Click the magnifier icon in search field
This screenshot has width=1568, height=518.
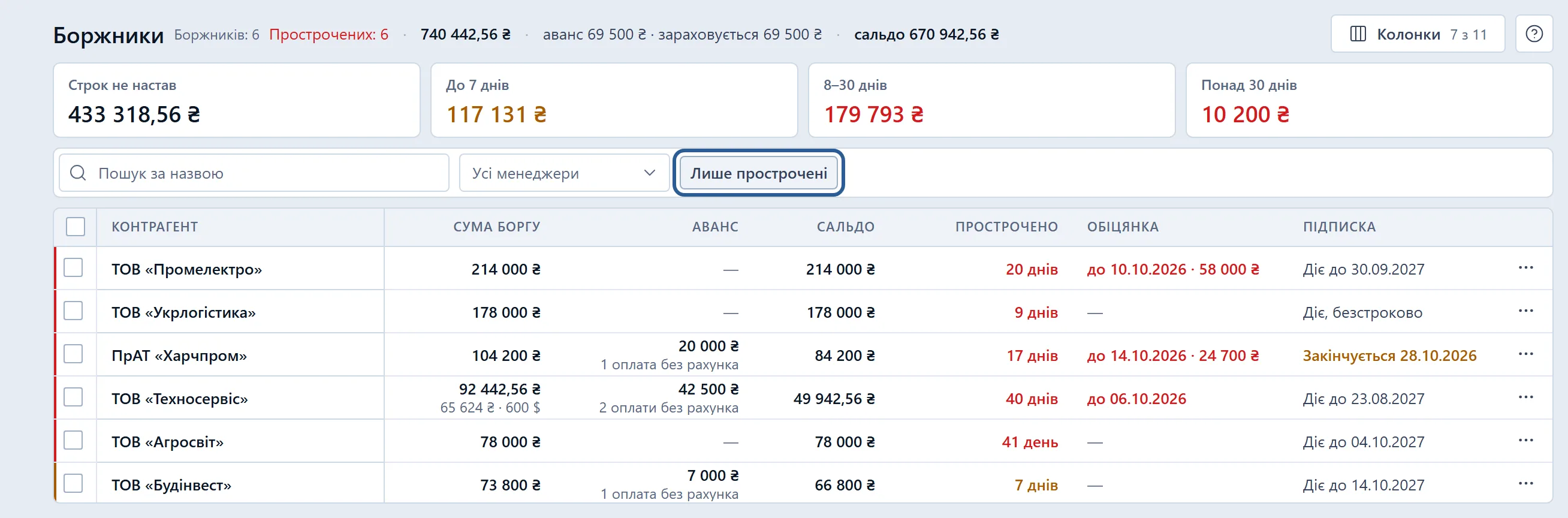[78, 173]
